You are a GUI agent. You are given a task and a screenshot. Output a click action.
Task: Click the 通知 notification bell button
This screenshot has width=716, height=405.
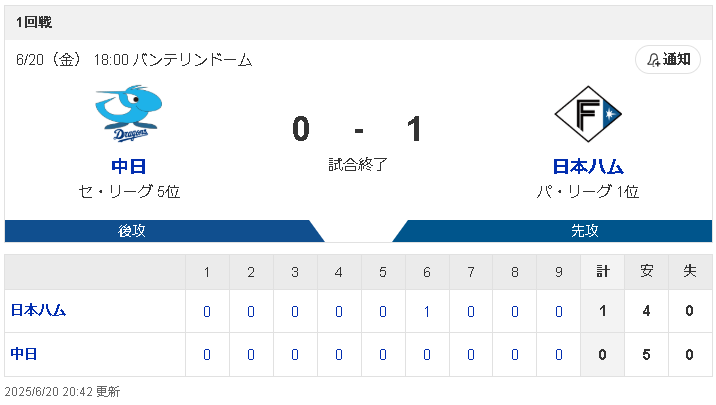click(668, 59)
